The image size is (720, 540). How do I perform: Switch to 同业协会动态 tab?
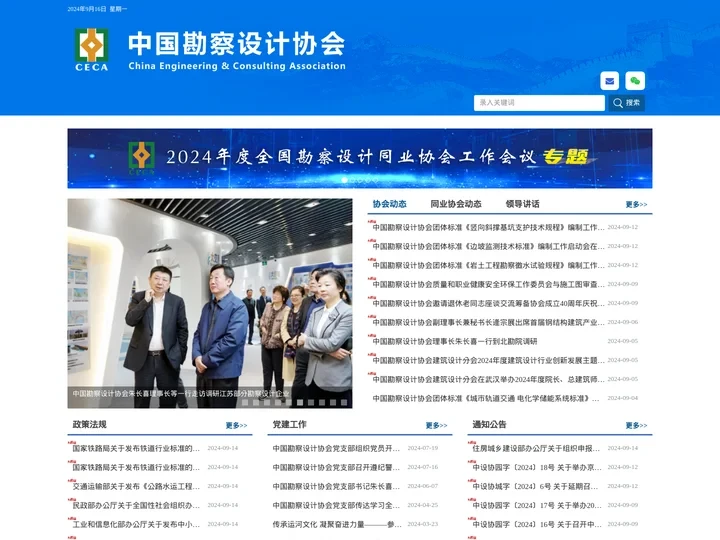456,204
